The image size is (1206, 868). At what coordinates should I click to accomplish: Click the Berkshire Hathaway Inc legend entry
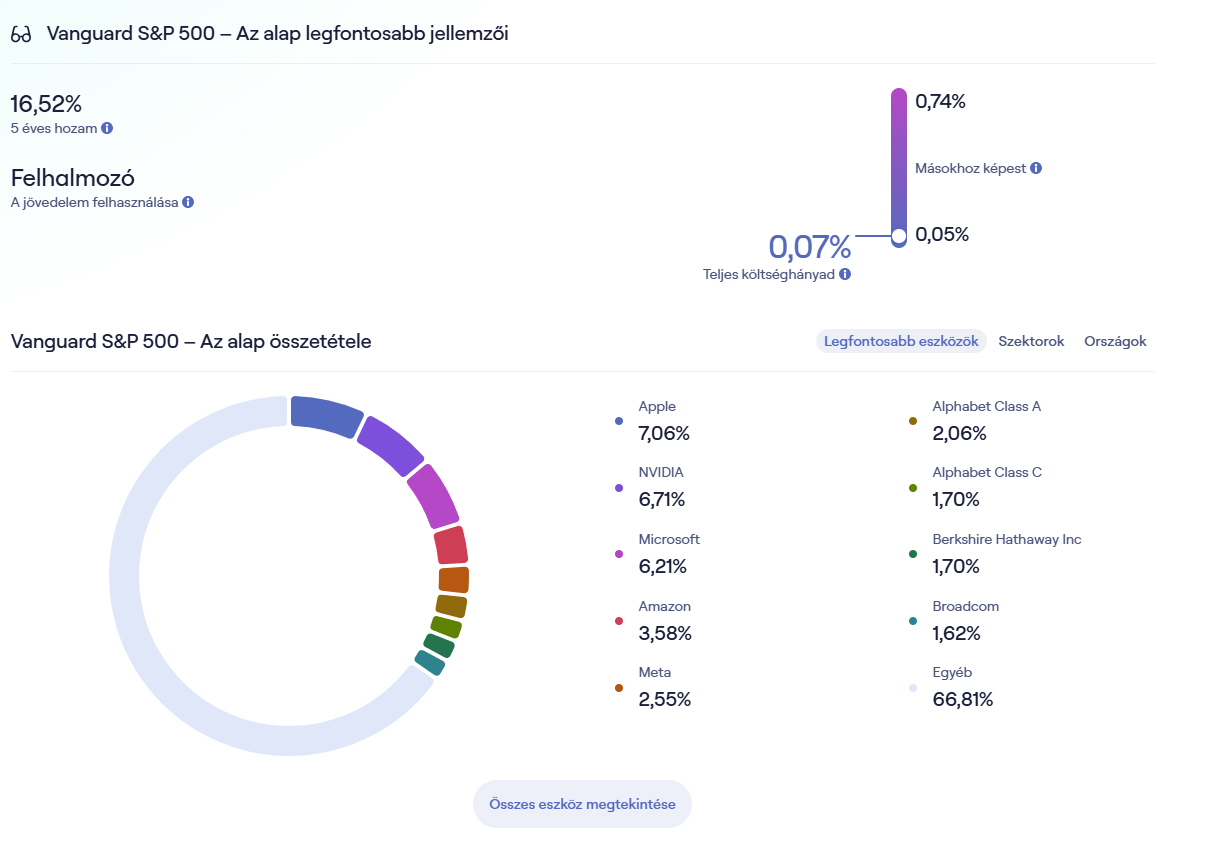click(x=1006, y=553)
